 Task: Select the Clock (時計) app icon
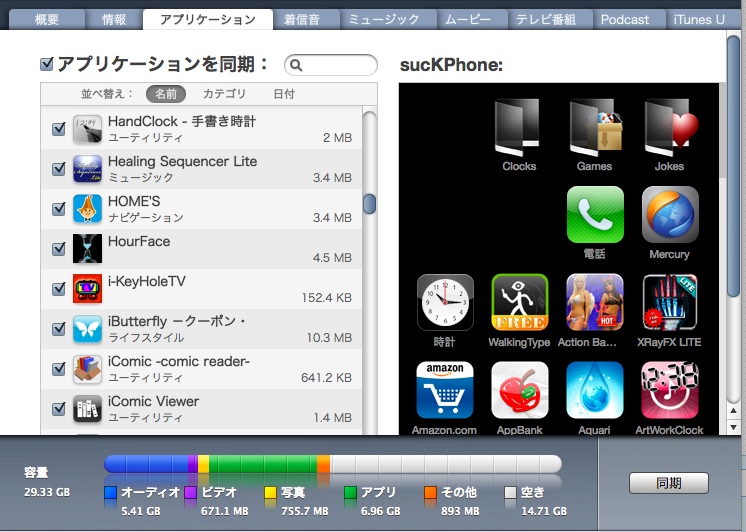tap(445, 303)
